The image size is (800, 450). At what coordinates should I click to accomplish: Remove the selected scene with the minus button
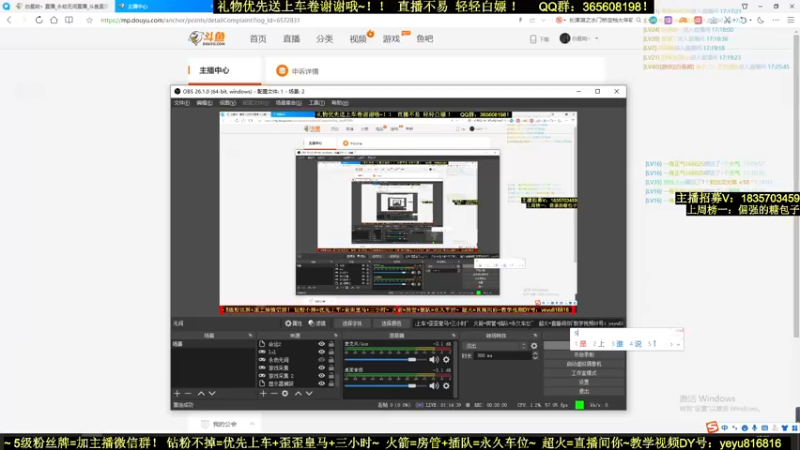point(188,393)
